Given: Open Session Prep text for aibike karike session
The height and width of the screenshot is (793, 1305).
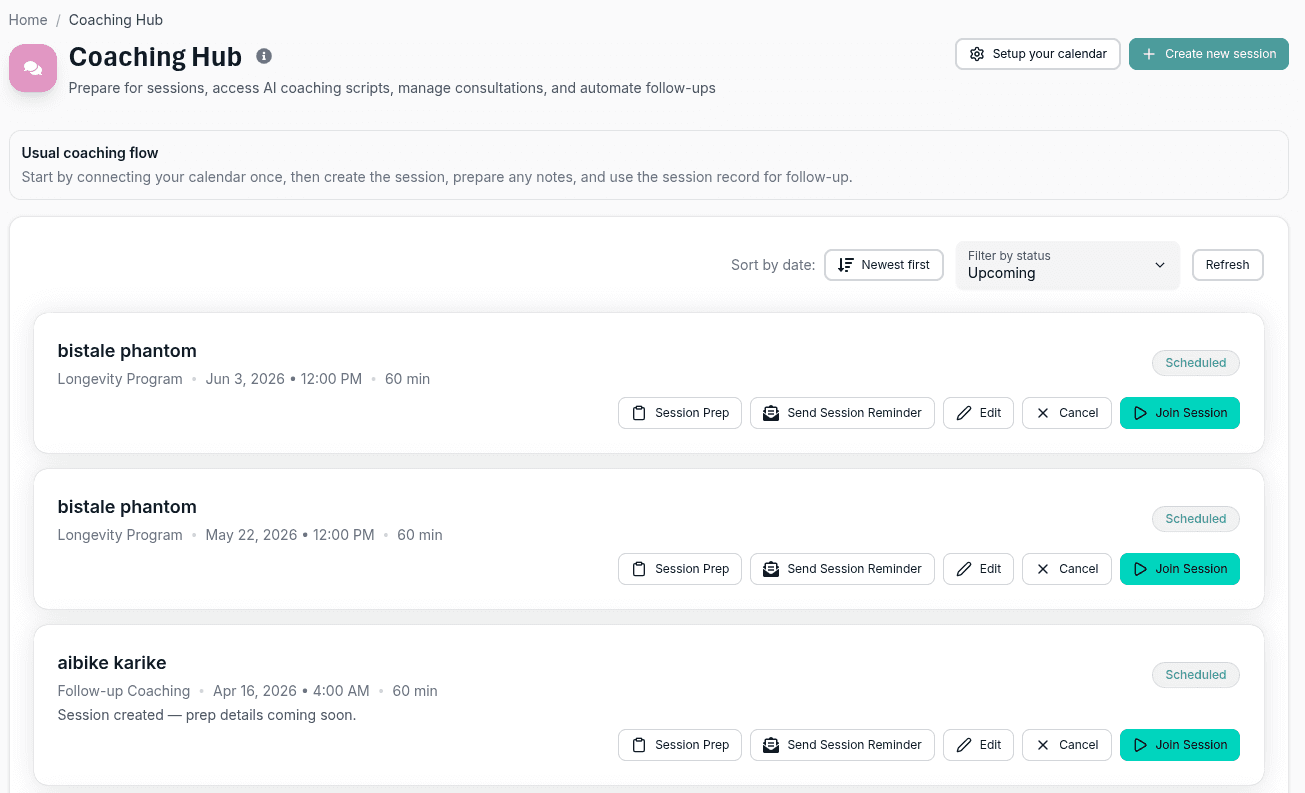Looking at the screenshot, I should point(692,745).
